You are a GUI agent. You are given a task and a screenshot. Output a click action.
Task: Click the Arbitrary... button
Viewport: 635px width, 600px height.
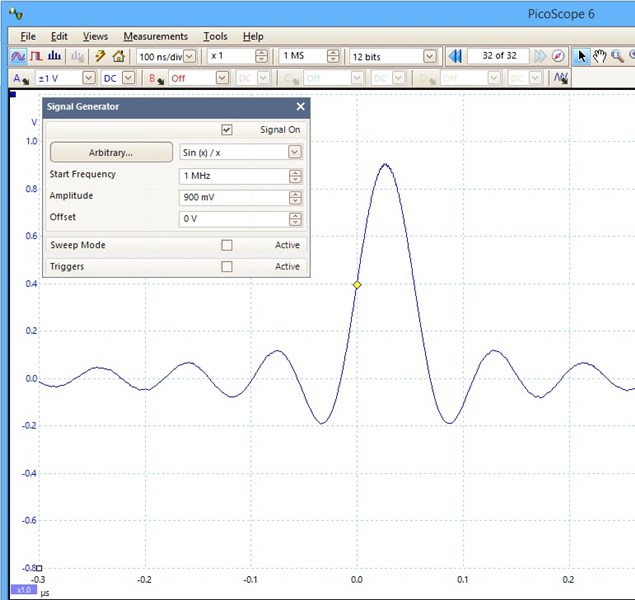click(x=111, y=152)
